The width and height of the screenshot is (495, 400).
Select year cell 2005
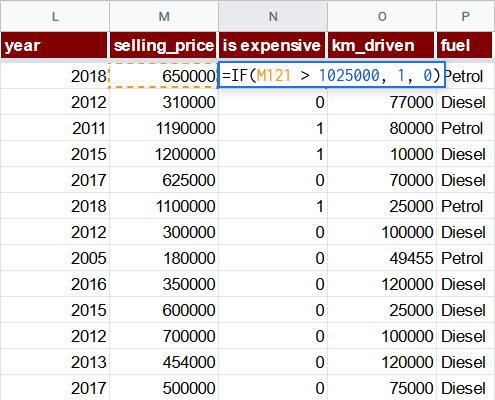point(55,258)
